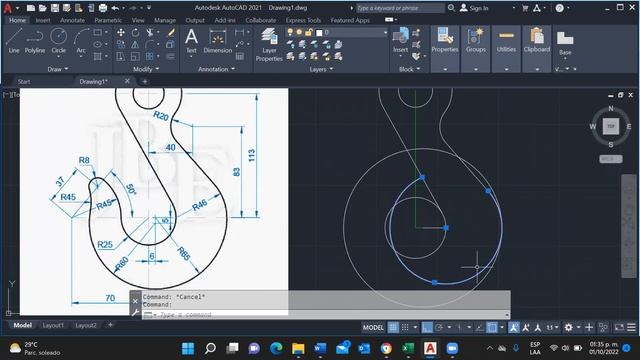Activate the Trim tool
The height and width of the screenshot is (360, 640).
point(150,32)
